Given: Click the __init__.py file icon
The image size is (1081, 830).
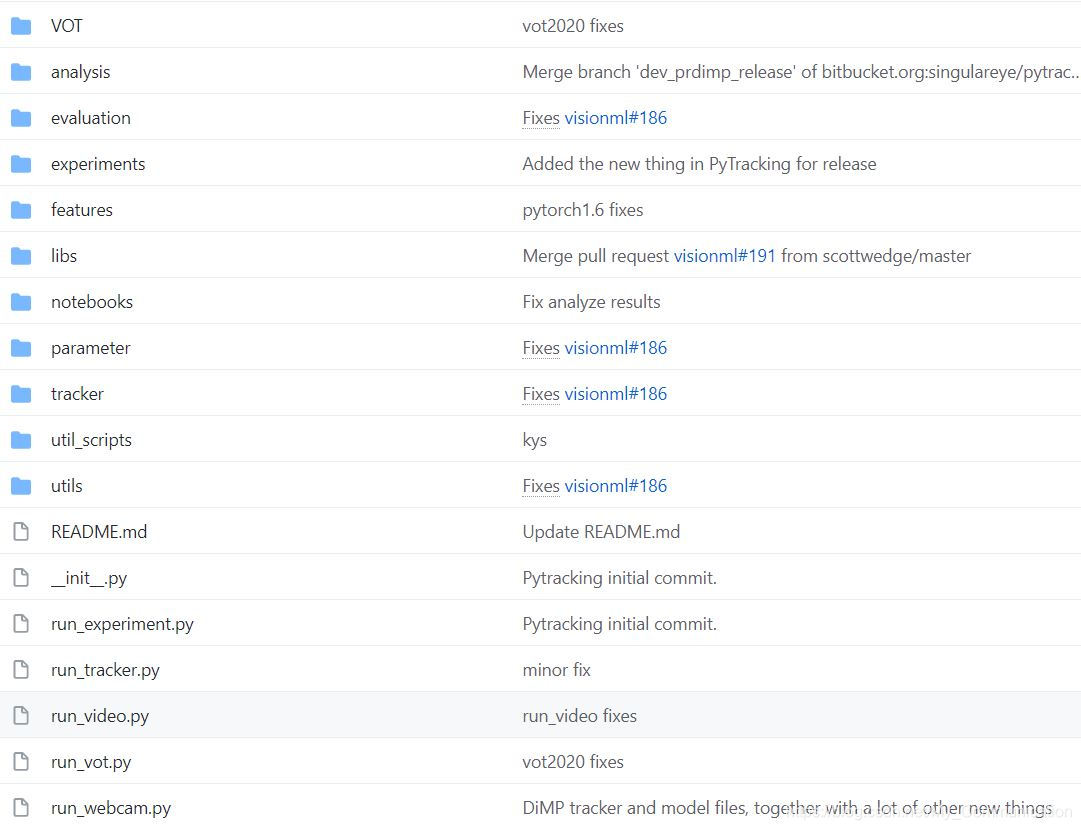Looking at the screenshot, I should click(21, 577).
